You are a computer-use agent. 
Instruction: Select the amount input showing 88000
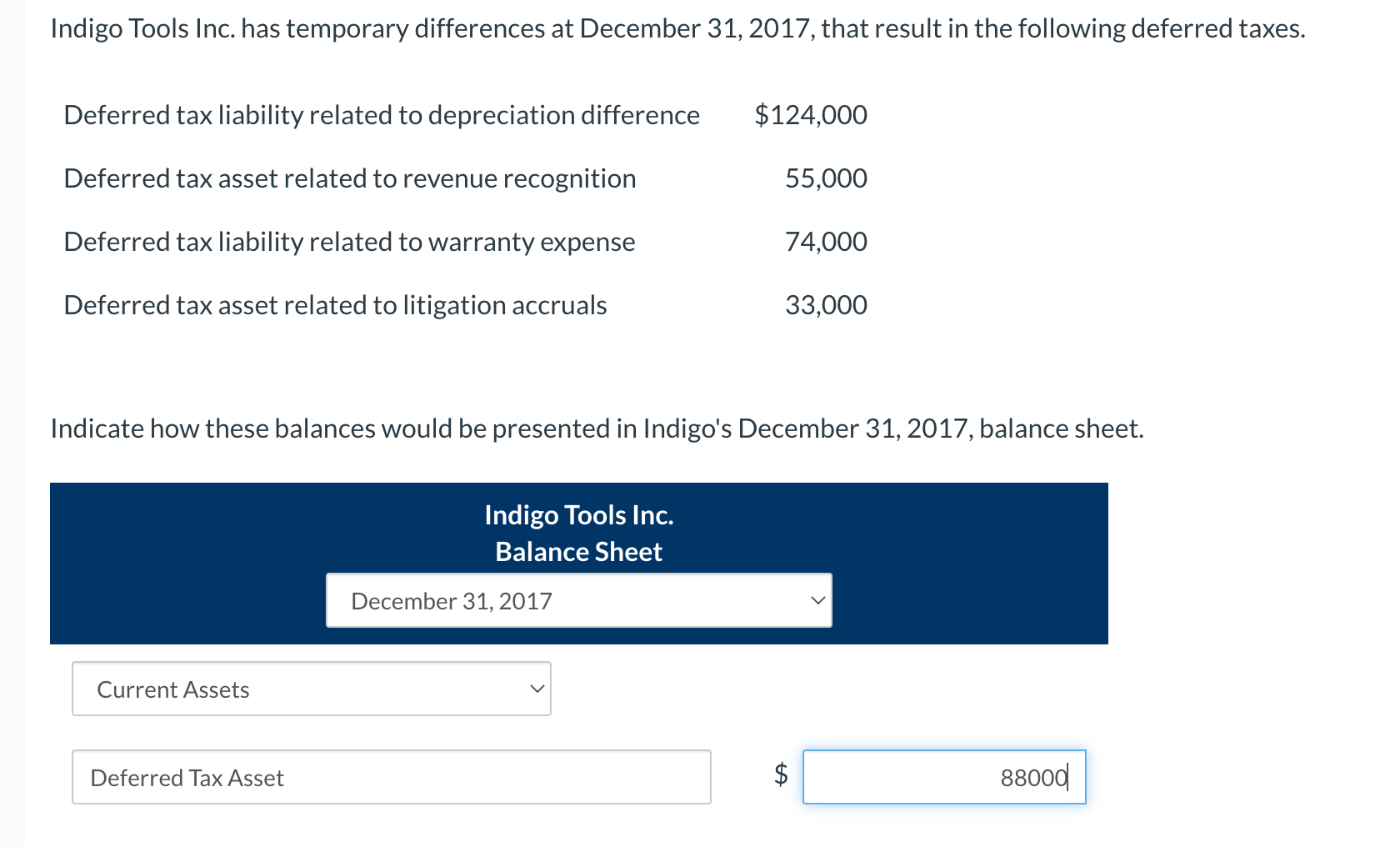[x=943, y=777]
